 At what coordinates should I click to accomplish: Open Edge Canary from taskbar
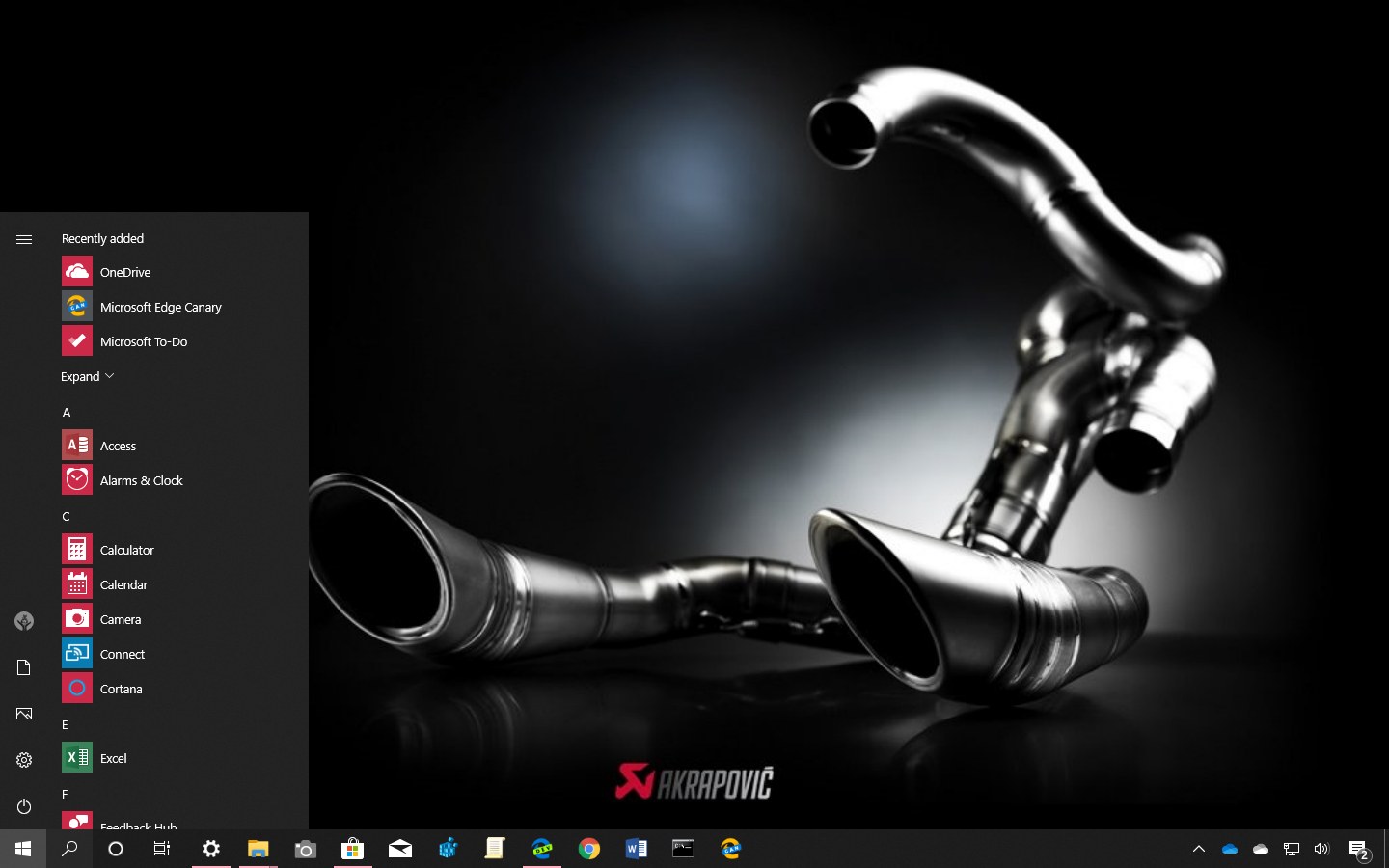tap(730, 849)
